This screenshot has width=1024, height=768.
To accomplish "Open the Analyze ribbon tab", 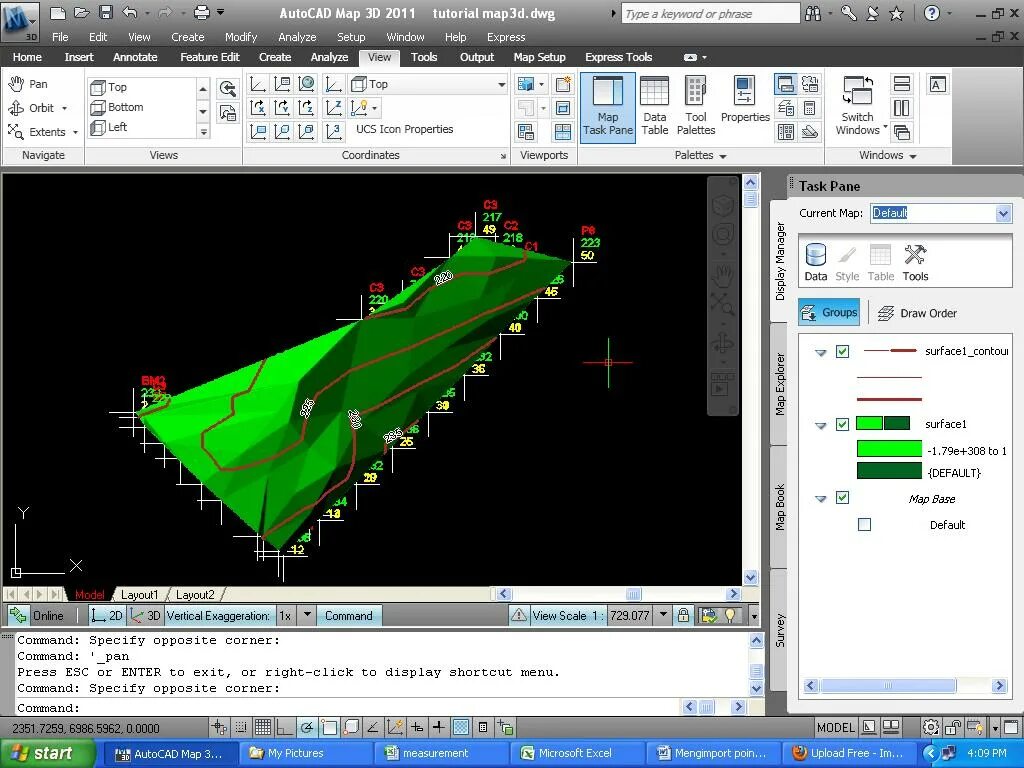I will (x=329, y=57).
